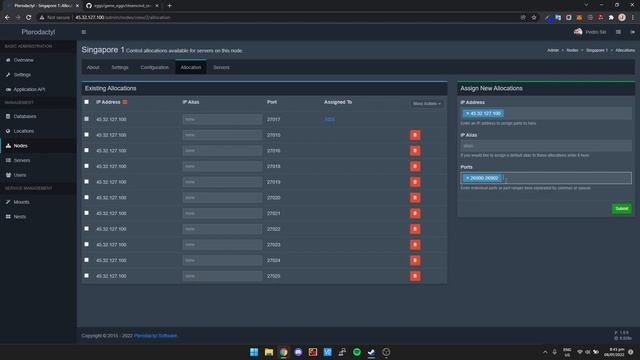This screenshot has width=640, height=360.
Task: Check the box for port 27021 row
Action: tap(87, 213)
